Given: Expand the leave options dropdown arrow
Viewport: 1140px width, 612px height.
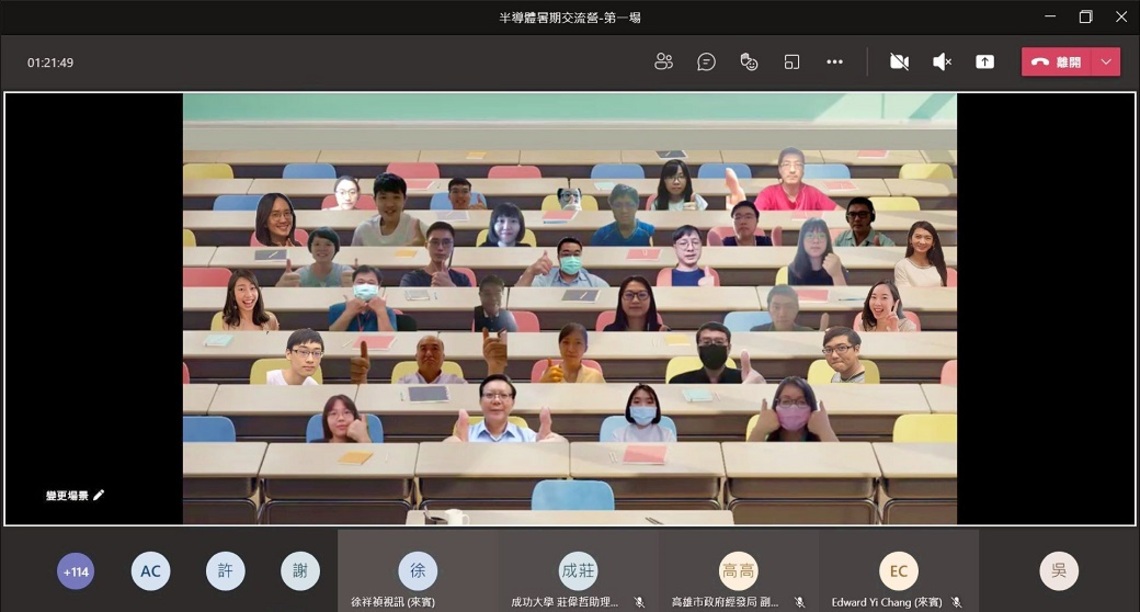Looking at the screenshot, I should point(1107,62).
